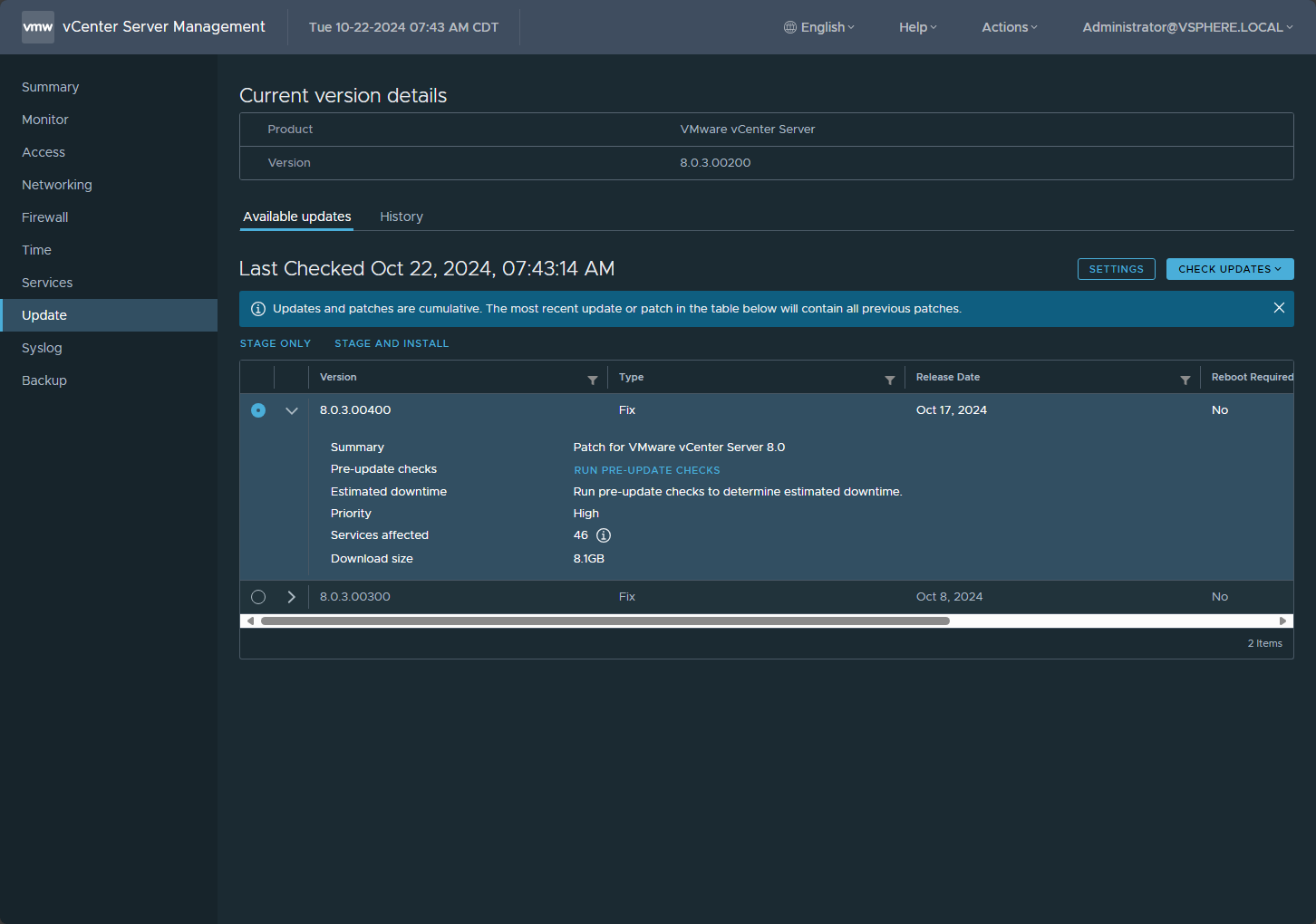1316x924 pixels.
Task: Click the horizontal table scrollbar thumb
Action: (x=605, y=621)
